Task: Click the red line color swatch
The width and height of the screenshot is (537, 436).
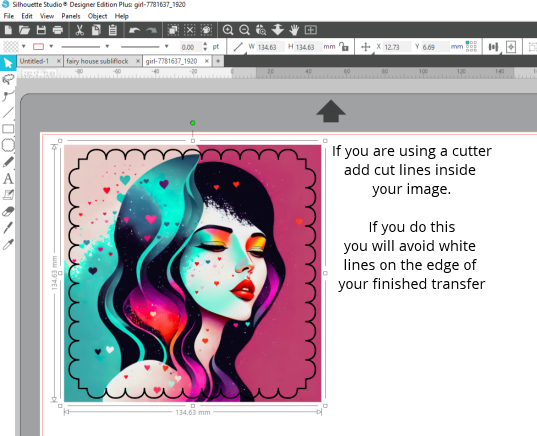Action: tap(38, 46)
